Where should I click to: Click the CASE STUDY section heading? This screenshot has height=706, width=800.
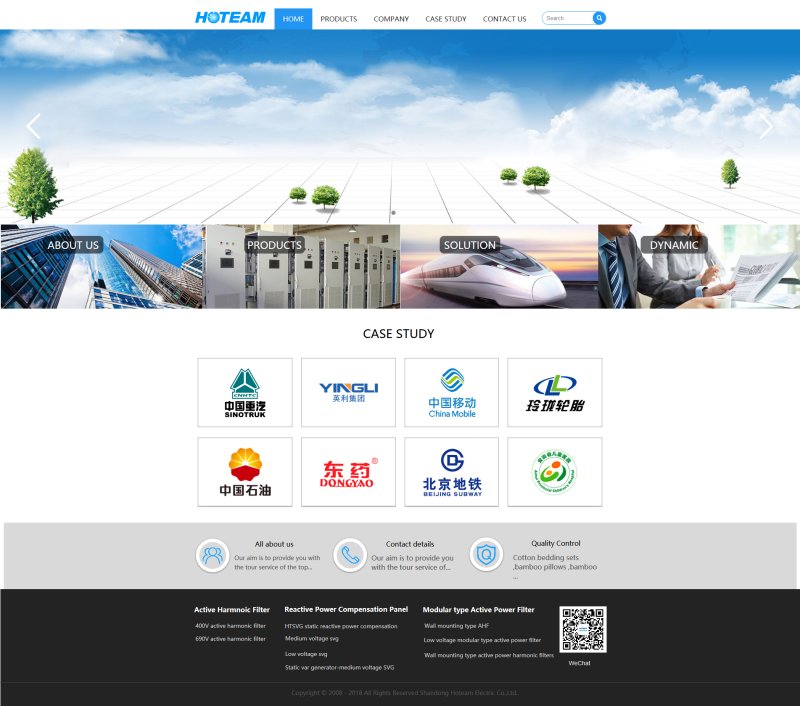(398, 334)
